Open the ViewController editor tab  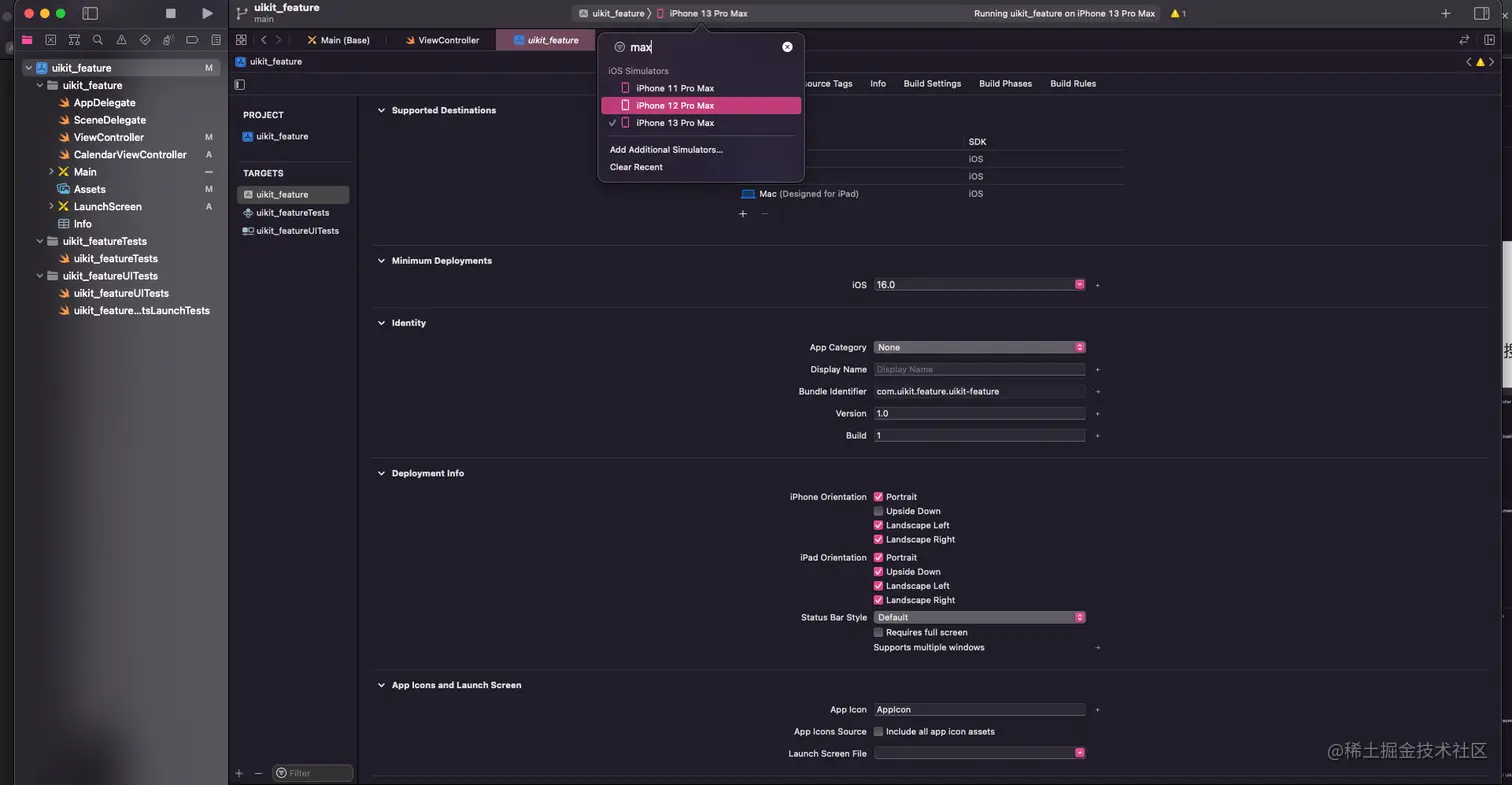pyautogui.click(x=442, y=40)
